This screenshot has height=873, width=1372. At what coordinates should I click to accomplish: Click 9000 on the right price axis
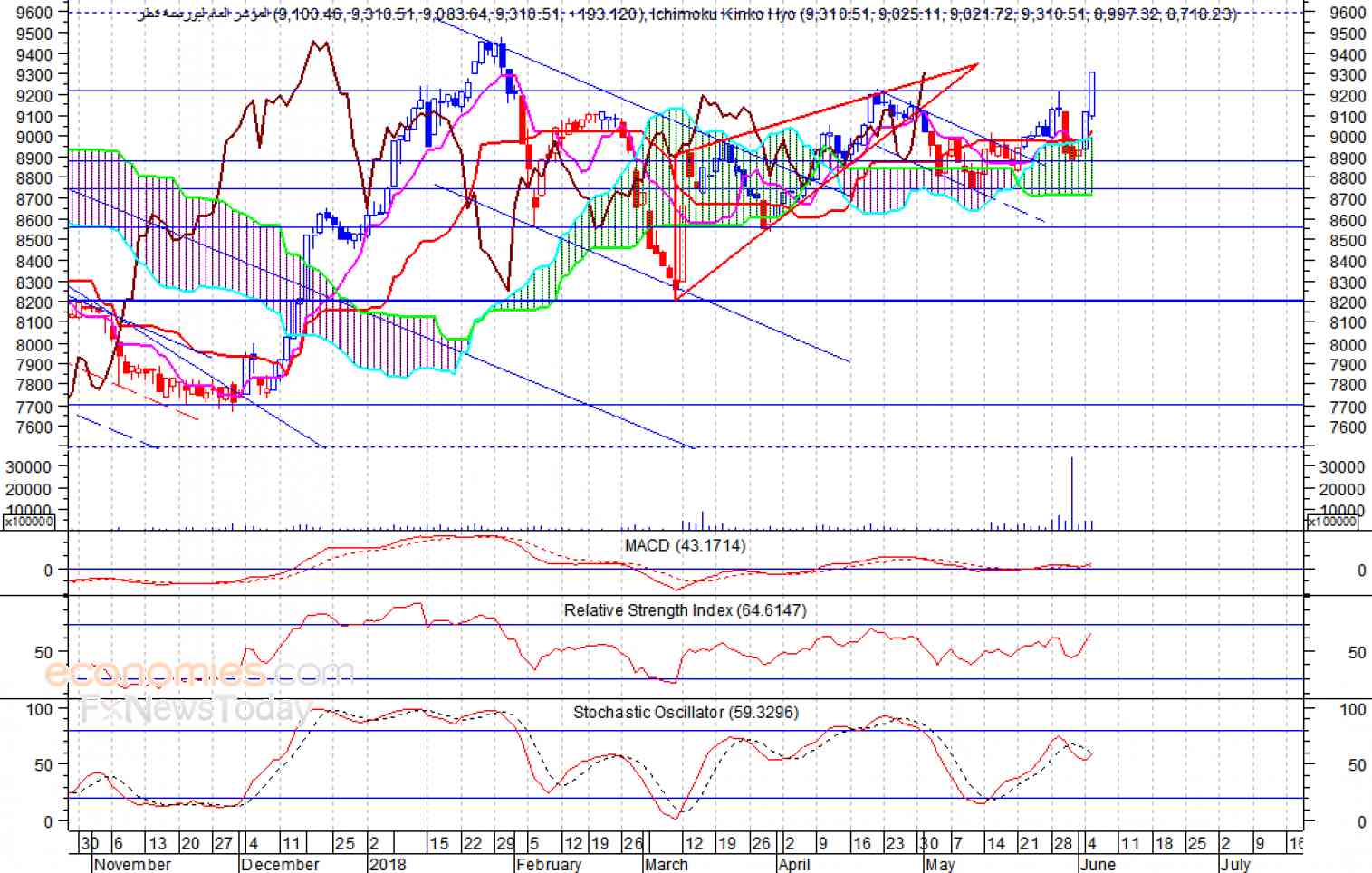point(1348,138)
